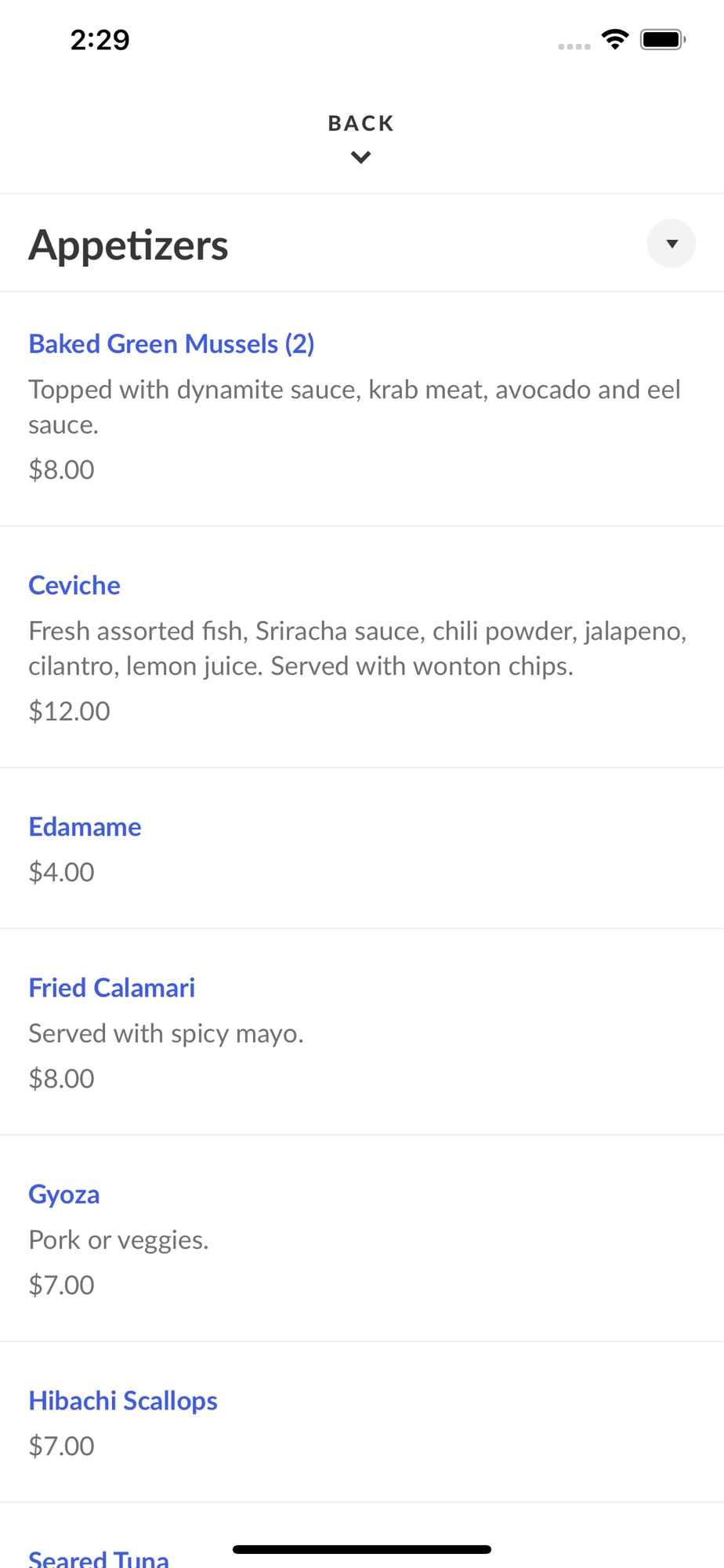Open the Hibachi Scallops item
724x1568 pixels.
123,1401
